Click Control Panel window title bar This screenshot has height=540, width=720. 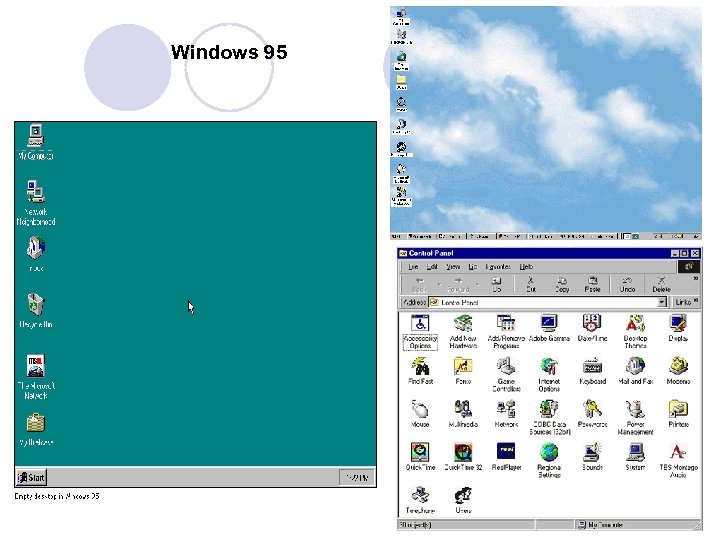[x=549, y=253]
